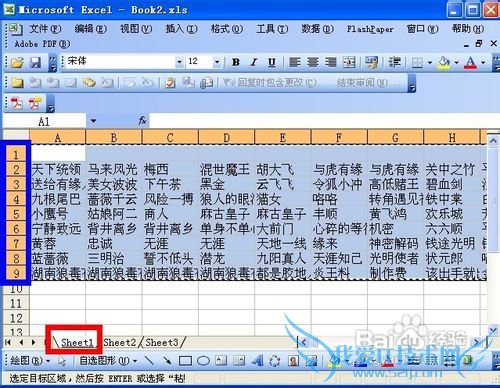This screenshot has height=388, width=500.
Task: Expand the reviewing toolbar options
Action: pyautogui.click(x=412, y=83)
